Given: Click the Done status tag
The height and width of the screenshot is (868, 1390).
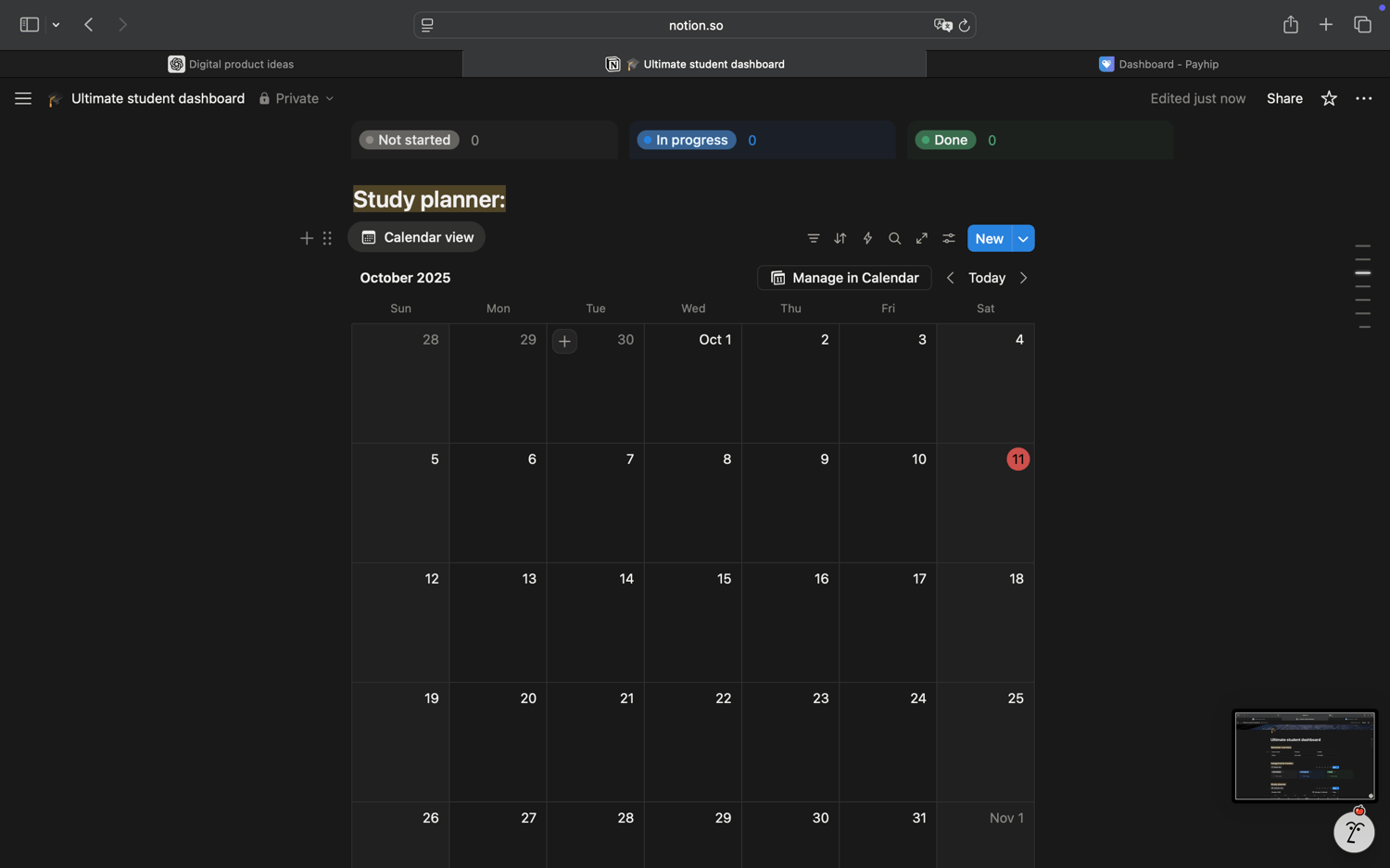Looking at the screenshot, I should tap(945, 140).
